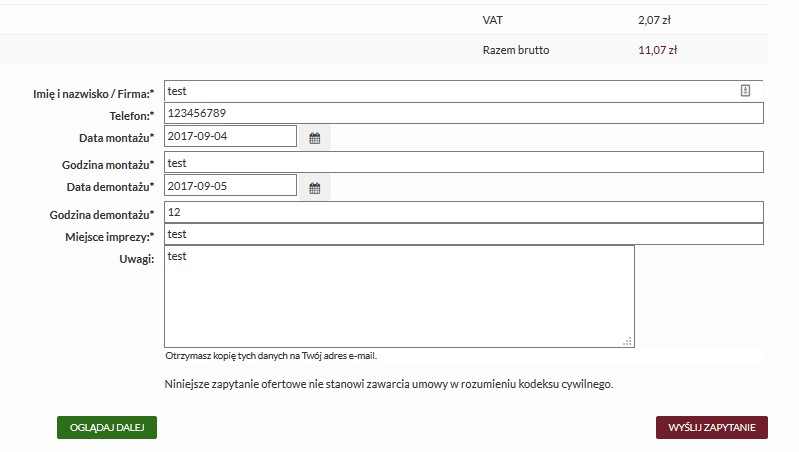The width and height of the screenshot is (799, 452).
Task: Click the "Uwagi:" label text
Action: pyautogui.click(x=136, y=259)
